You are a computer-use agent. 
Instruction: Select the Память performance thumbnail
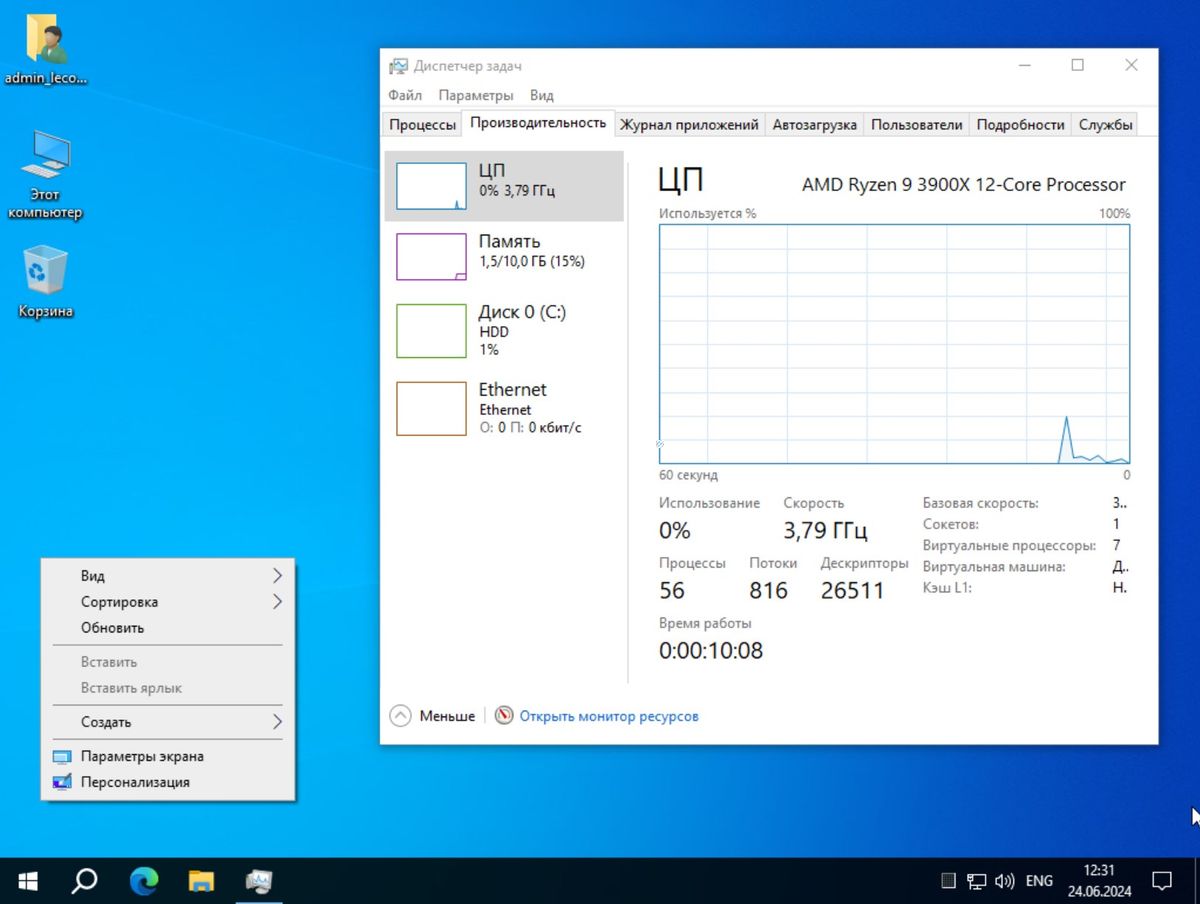pyautogui.click(x=504, y=256)
